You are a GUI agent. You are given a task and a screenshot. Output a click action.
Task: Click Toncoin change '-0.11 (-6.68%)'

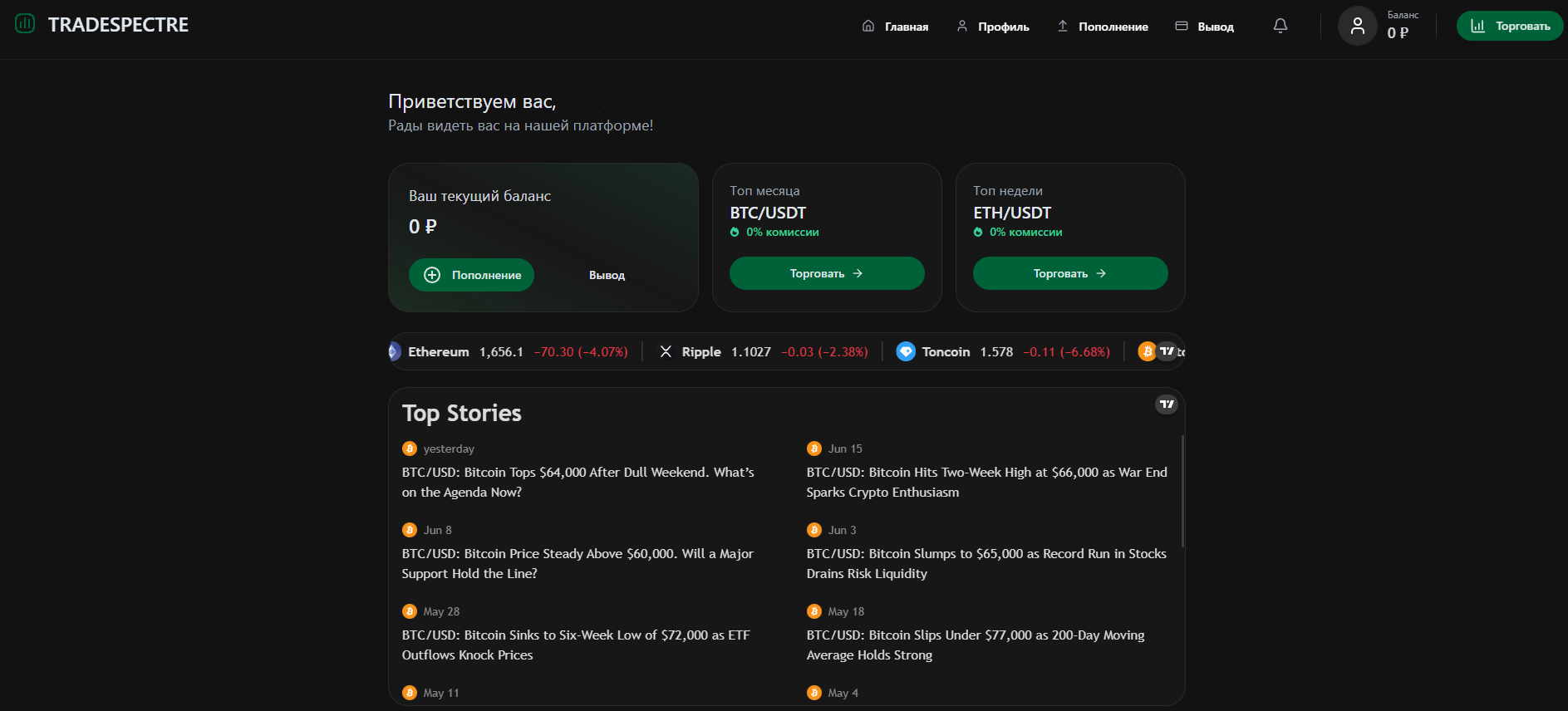pos(1066,352)
